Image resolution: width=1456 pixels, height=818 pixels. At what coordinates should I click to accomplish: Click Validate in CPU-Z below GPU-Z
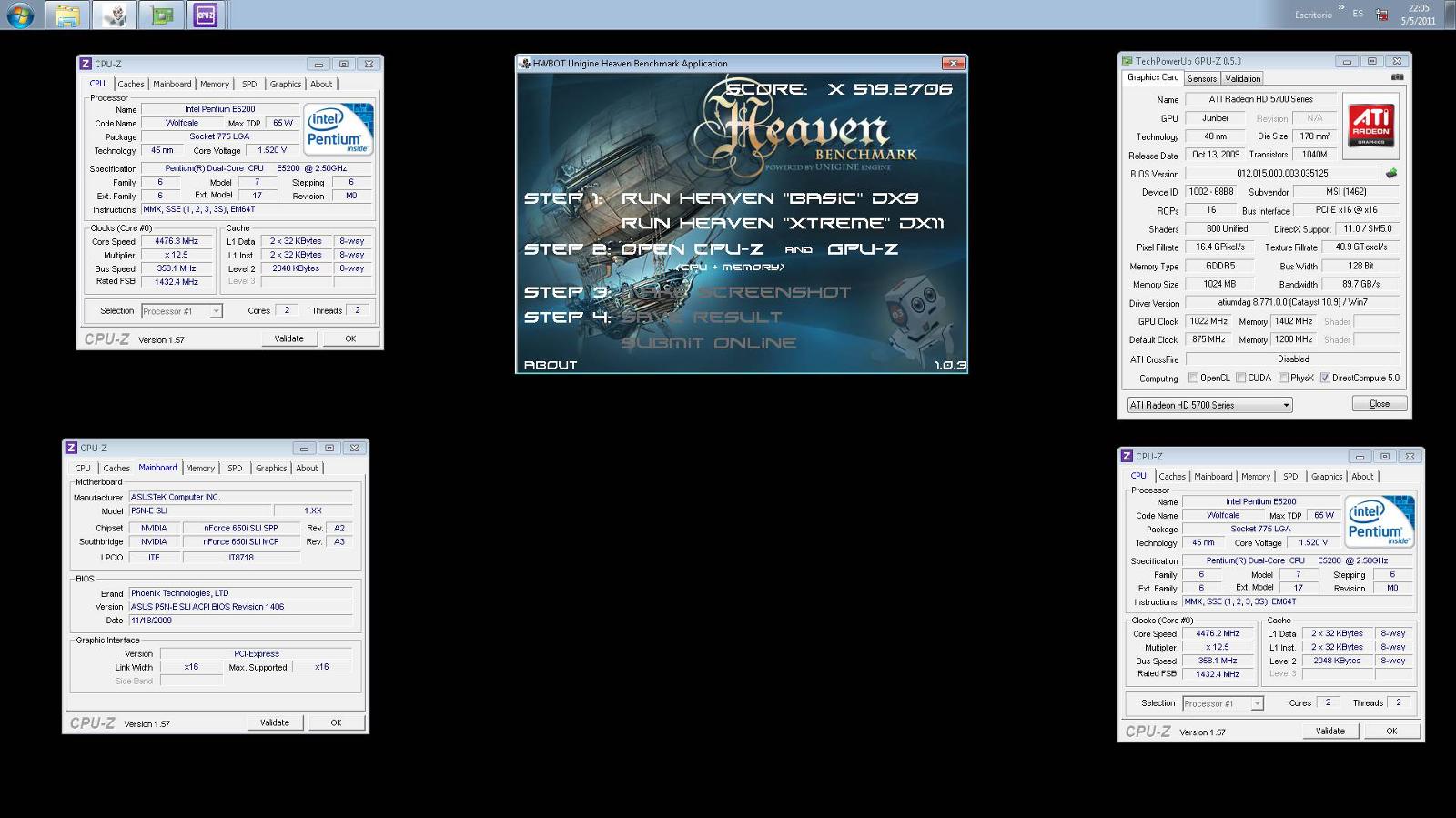1330,731
